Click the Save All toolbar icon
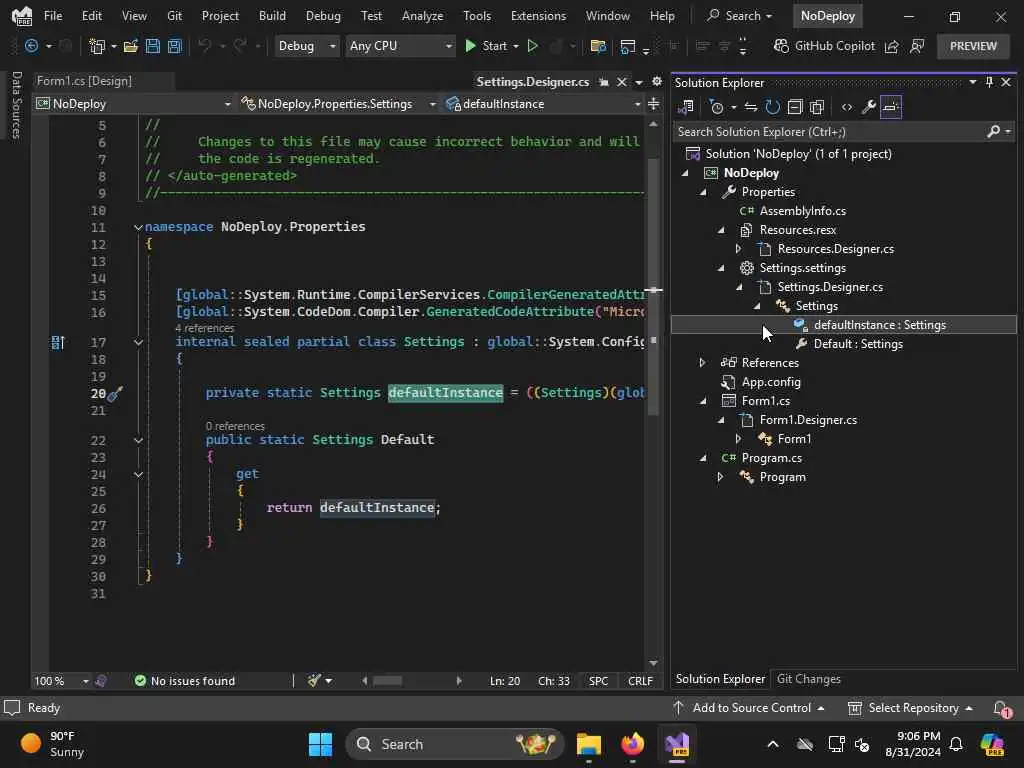The height and width of the screenshot is (768, 1024). 174,46
